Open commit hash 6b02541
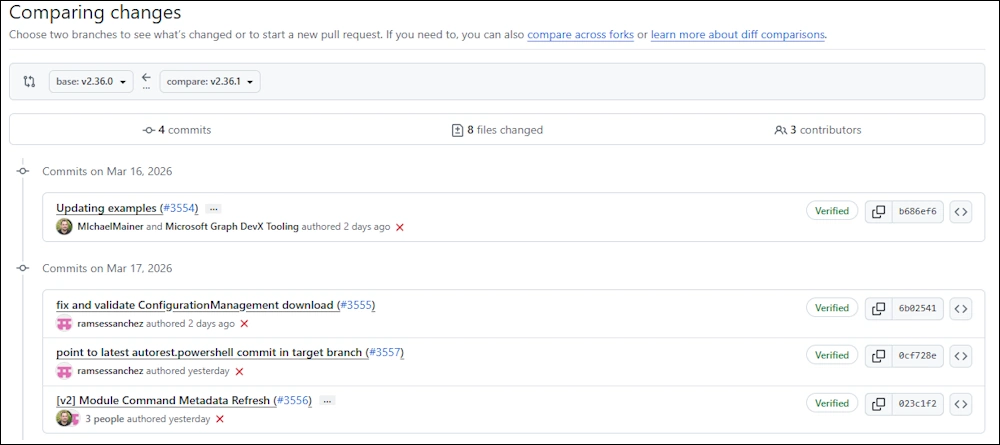1000x445 pixels. [917, 309]
